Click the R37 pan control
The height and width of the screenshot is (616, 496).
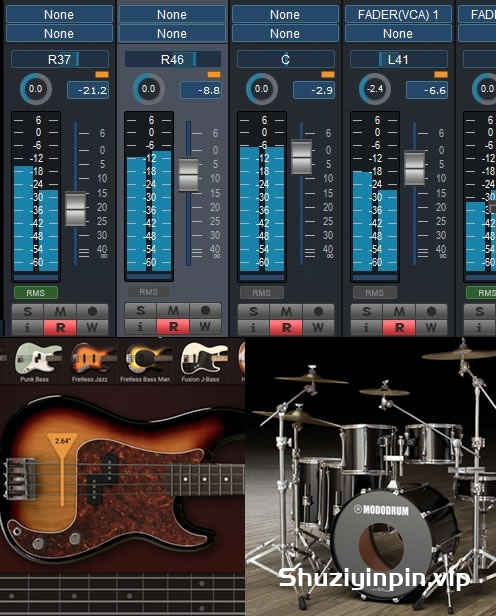tap(60, 59)
